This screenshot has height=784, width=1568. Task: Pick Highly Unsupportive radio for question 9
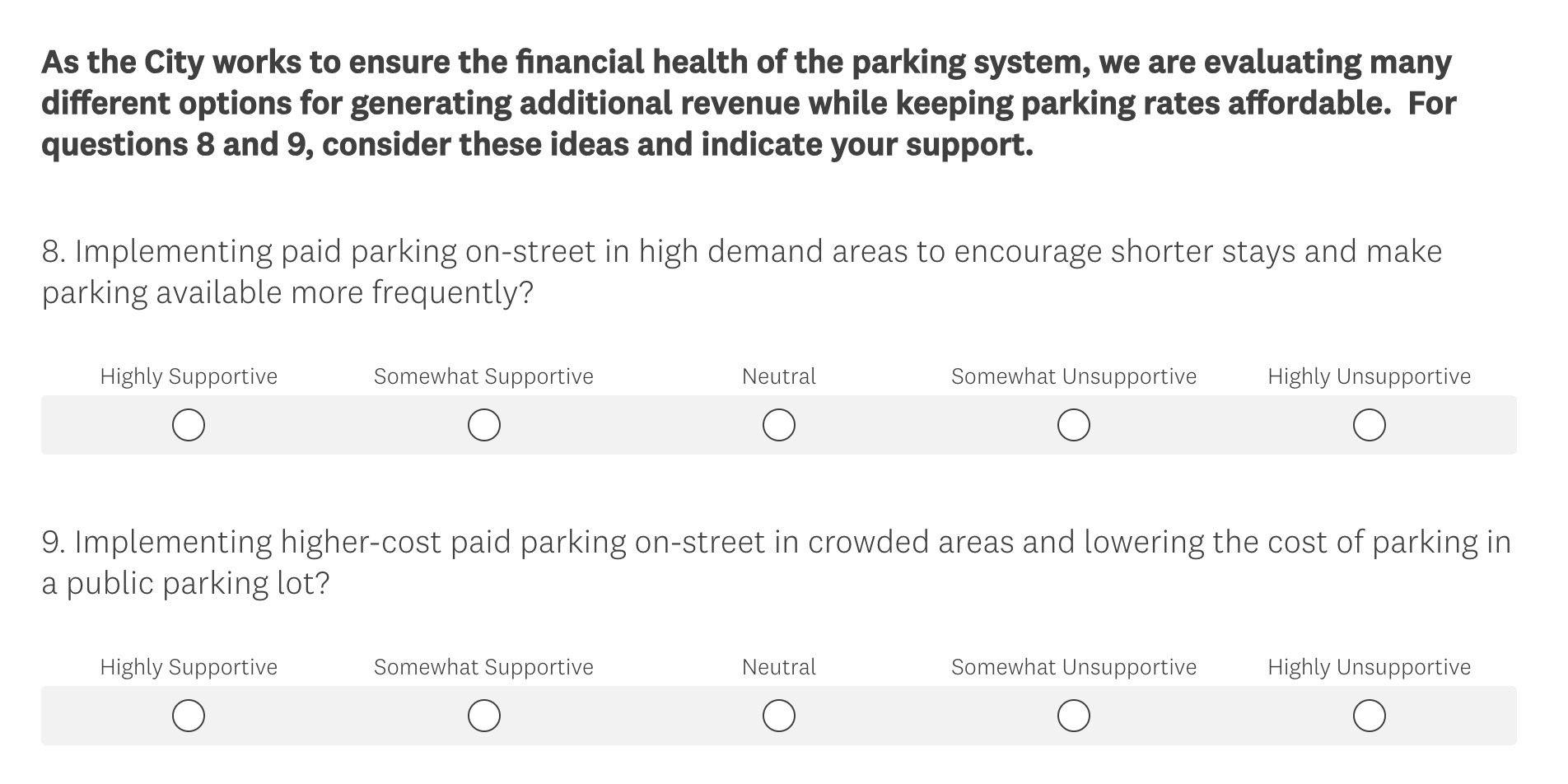click(x=1370, y=716)
